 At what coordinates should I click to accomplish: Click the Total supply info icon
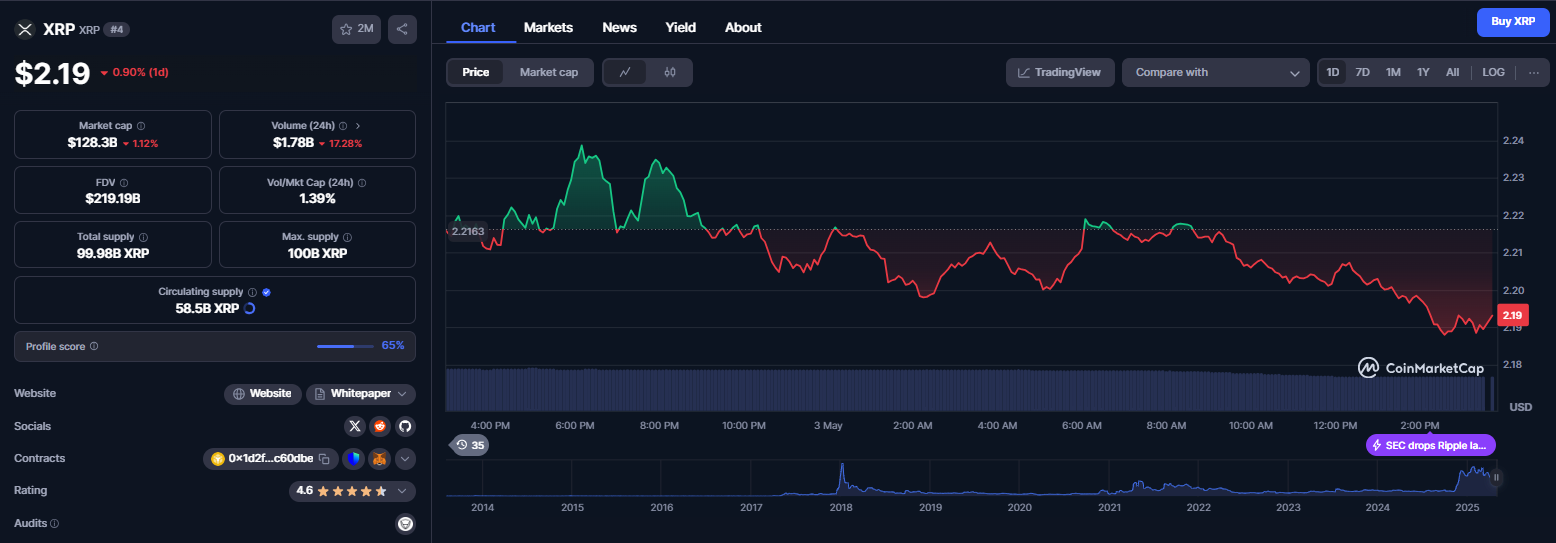pyautogui.click(x=144, y=237)
